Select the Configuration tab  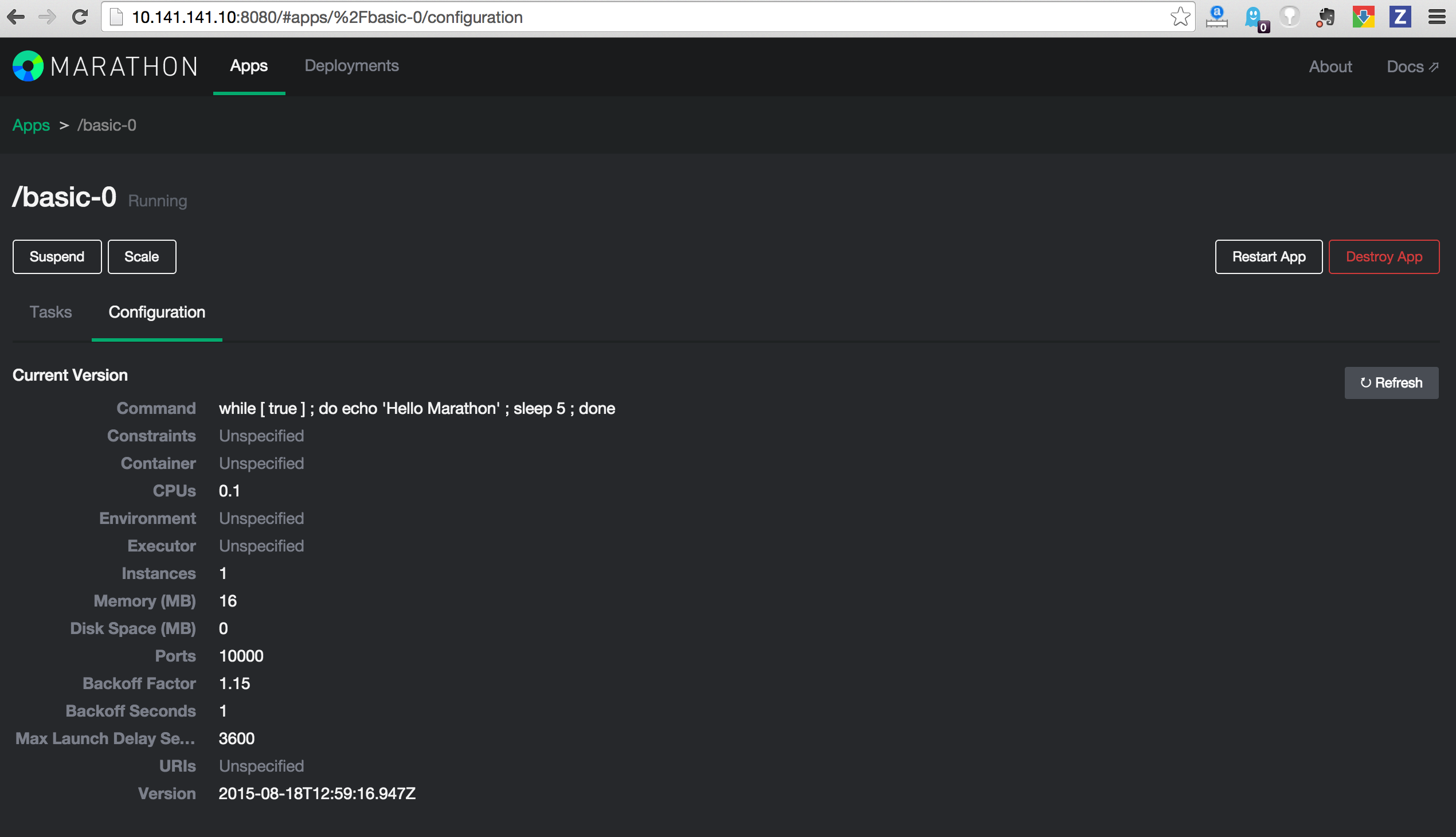[156, 312]
